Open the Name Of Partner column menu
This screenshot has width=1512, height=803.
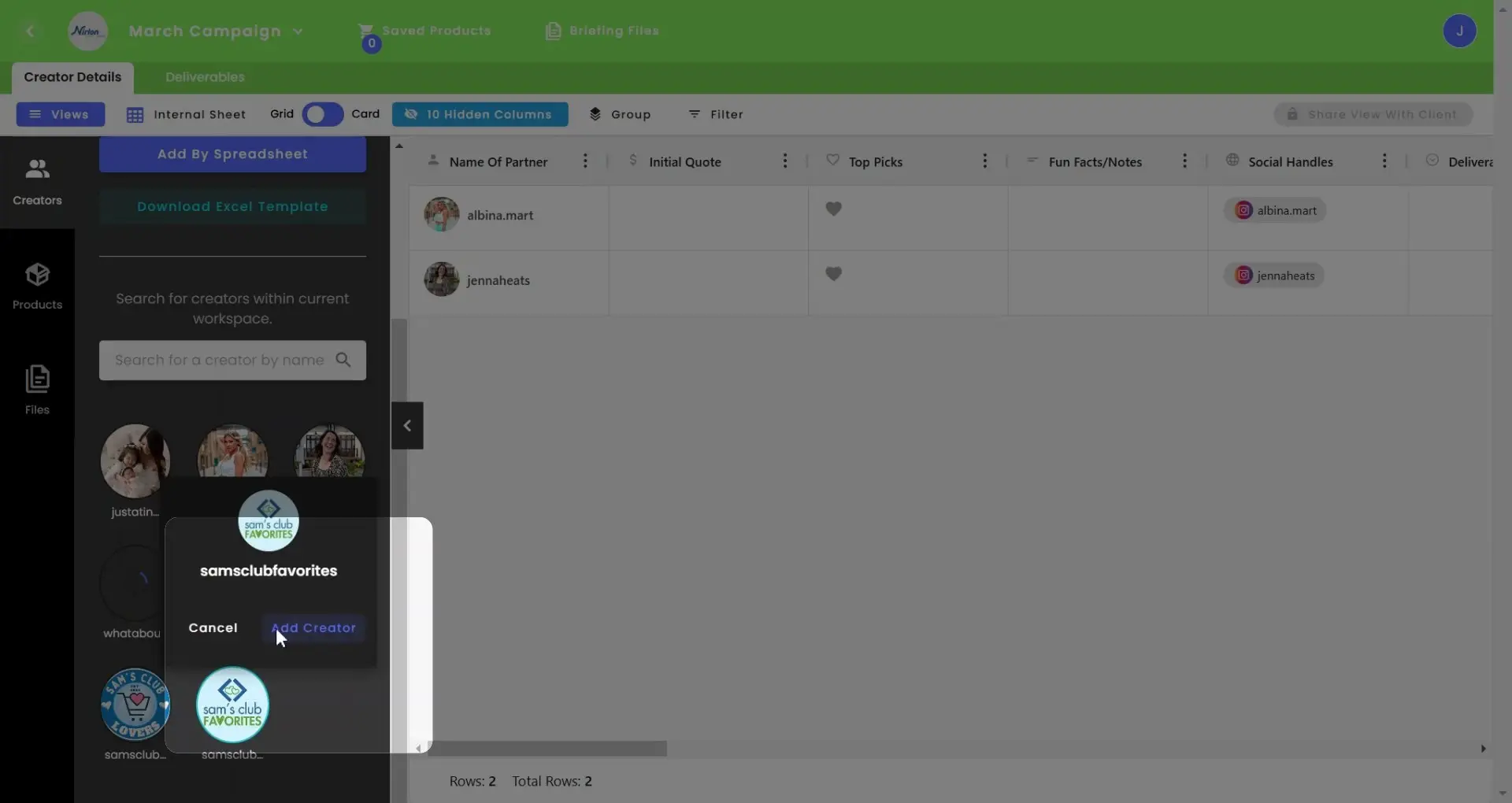(584, 161)
